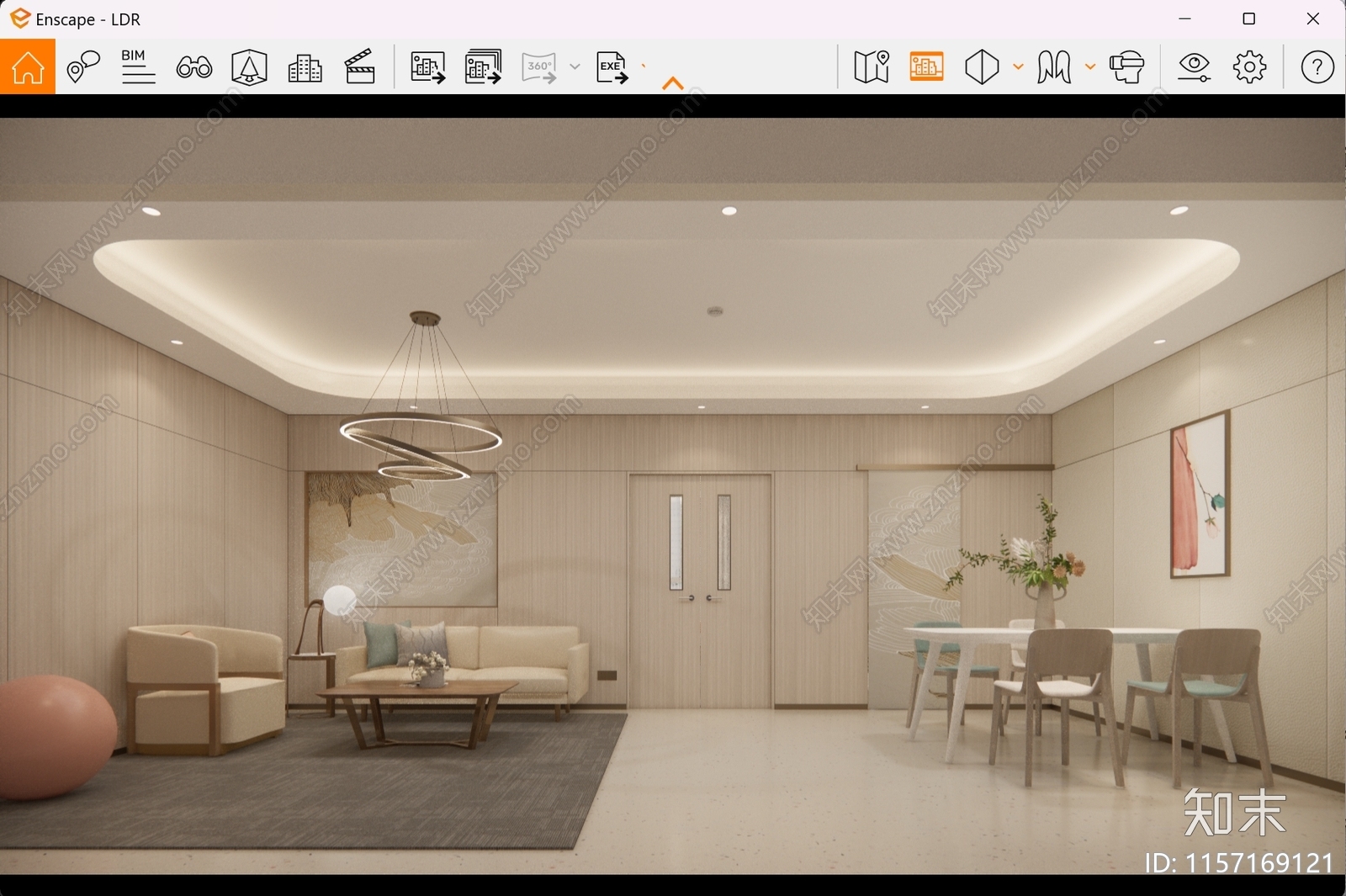Click the Enscape logo in title bar
This screenshot has width=1346, height=896.
coord(19,18)
